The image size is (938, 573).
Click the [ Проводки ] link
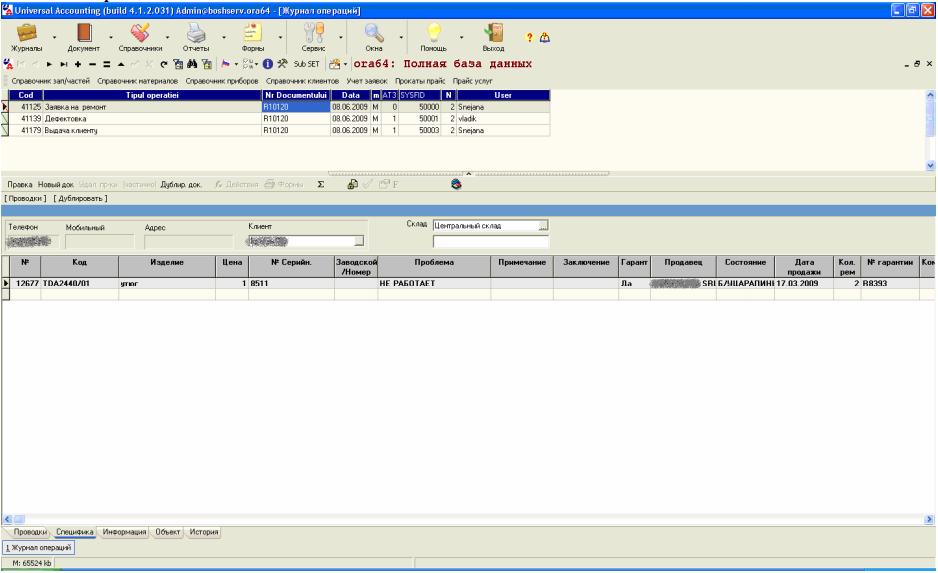point(25,198)
